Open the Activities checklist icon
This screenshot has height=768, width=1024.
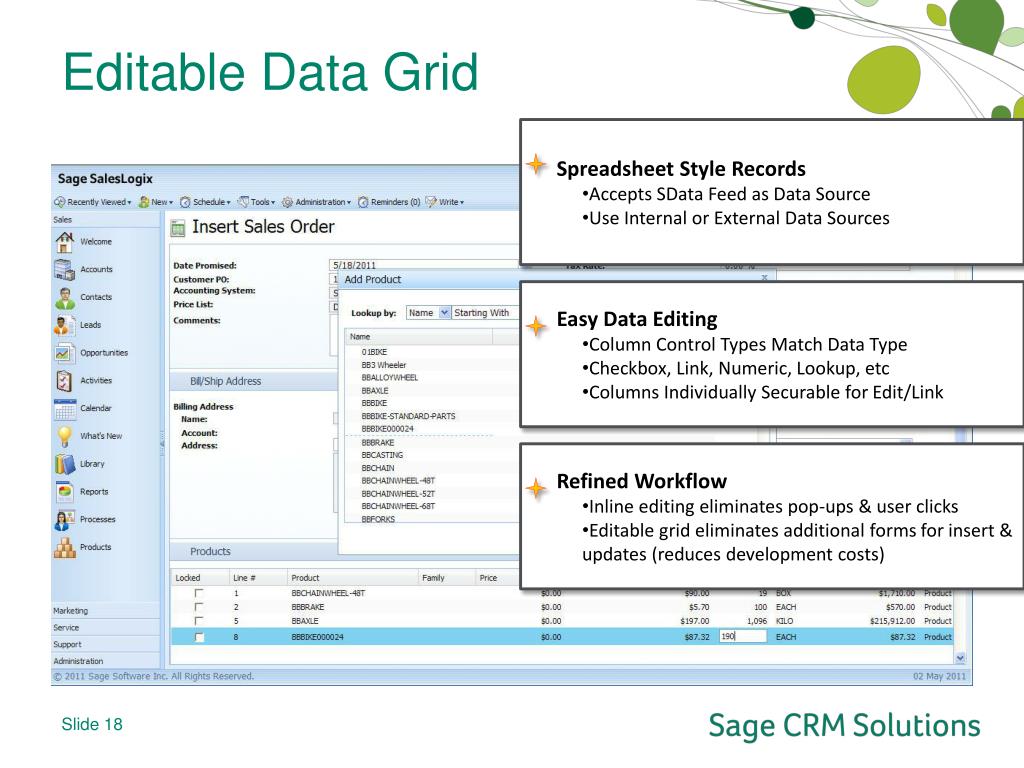point(64,380)
